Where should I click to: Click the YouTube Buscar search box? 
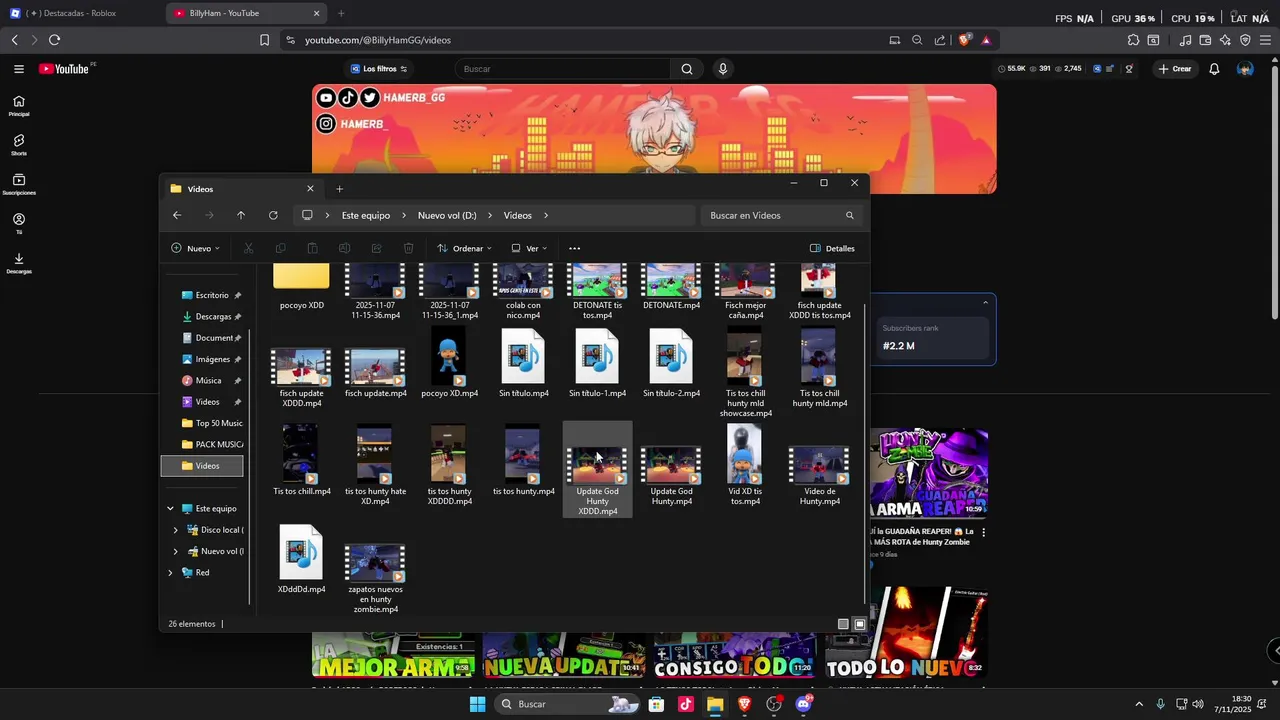tap(562, 69)
